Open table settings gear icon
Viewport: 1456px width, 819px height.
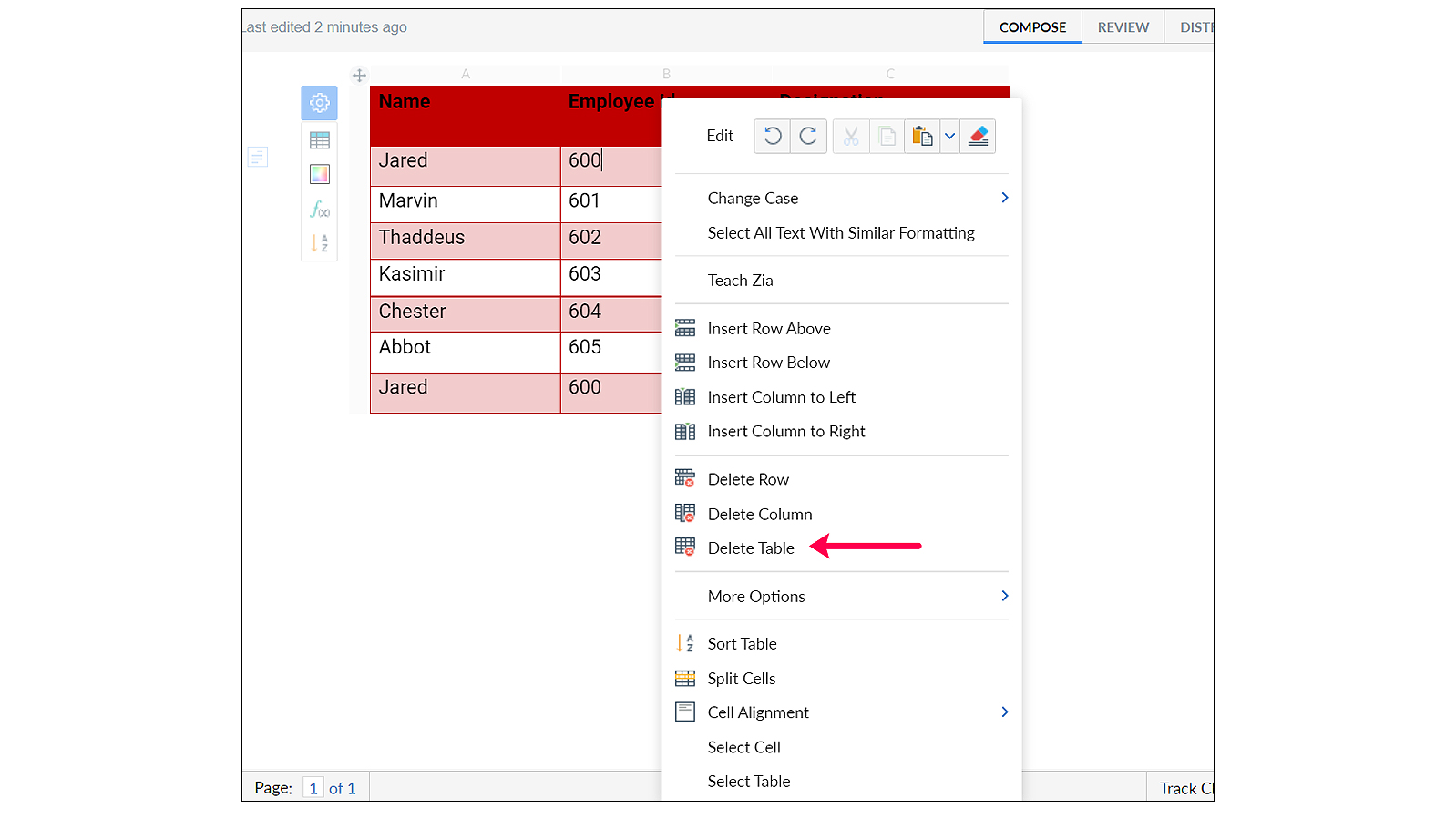tap(319, 103)
